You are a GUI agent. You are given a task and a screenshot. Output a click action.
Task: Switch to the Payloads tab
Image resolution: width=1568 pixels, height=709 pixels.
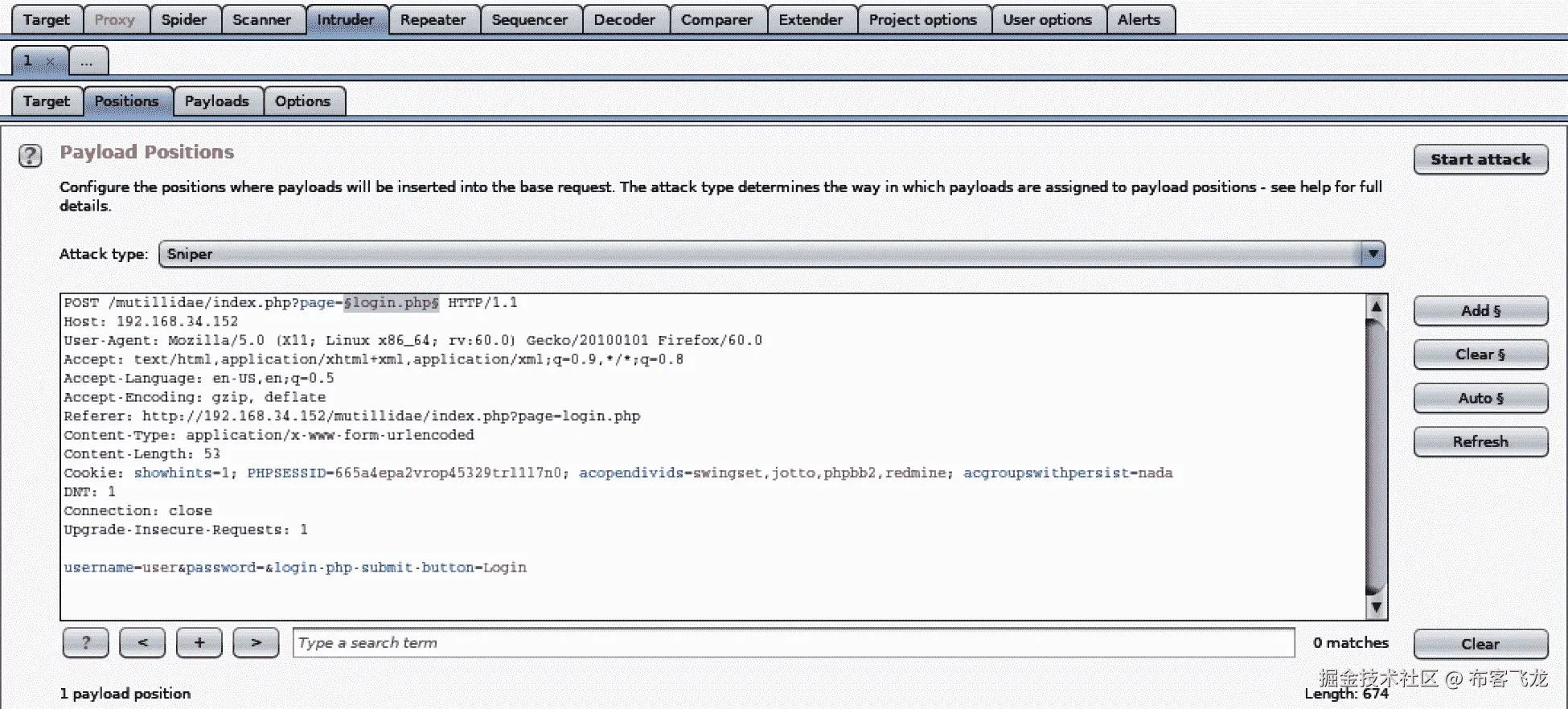point(217,101)
